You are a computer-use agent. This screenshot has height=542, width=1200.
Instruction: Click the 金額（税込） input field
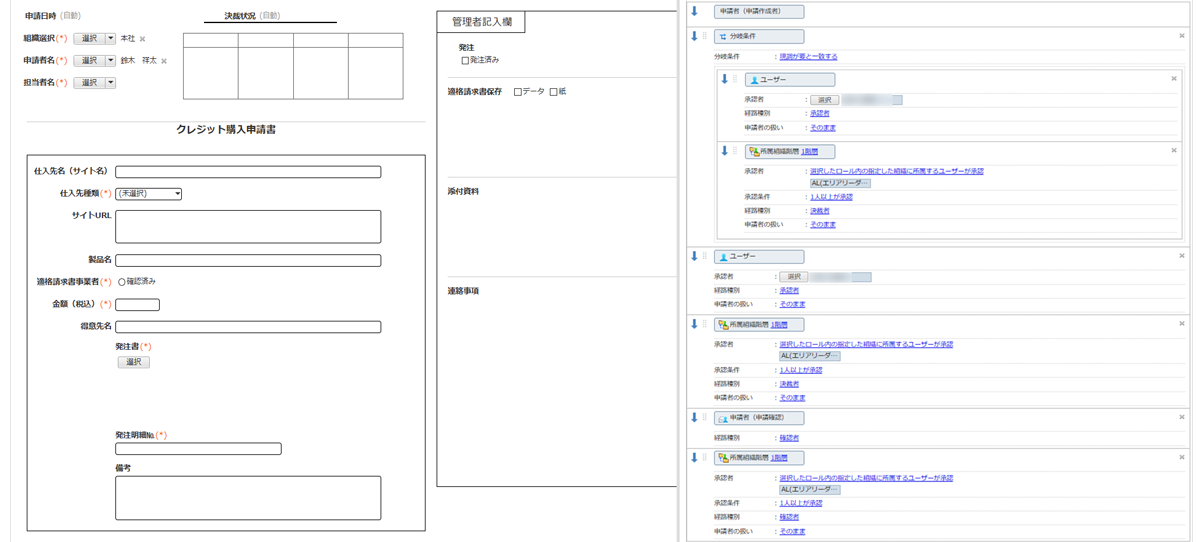click(x=137, y=305)
